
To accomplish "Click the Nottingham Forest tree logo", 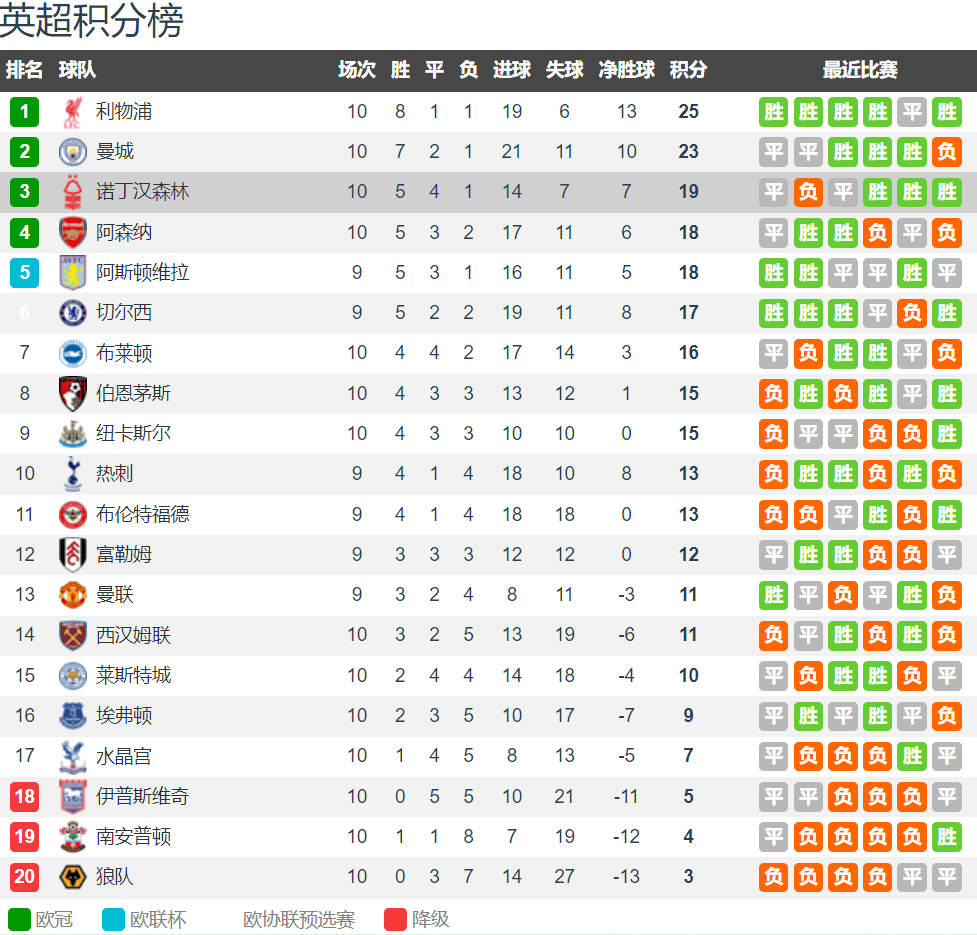I will point(73,192).
